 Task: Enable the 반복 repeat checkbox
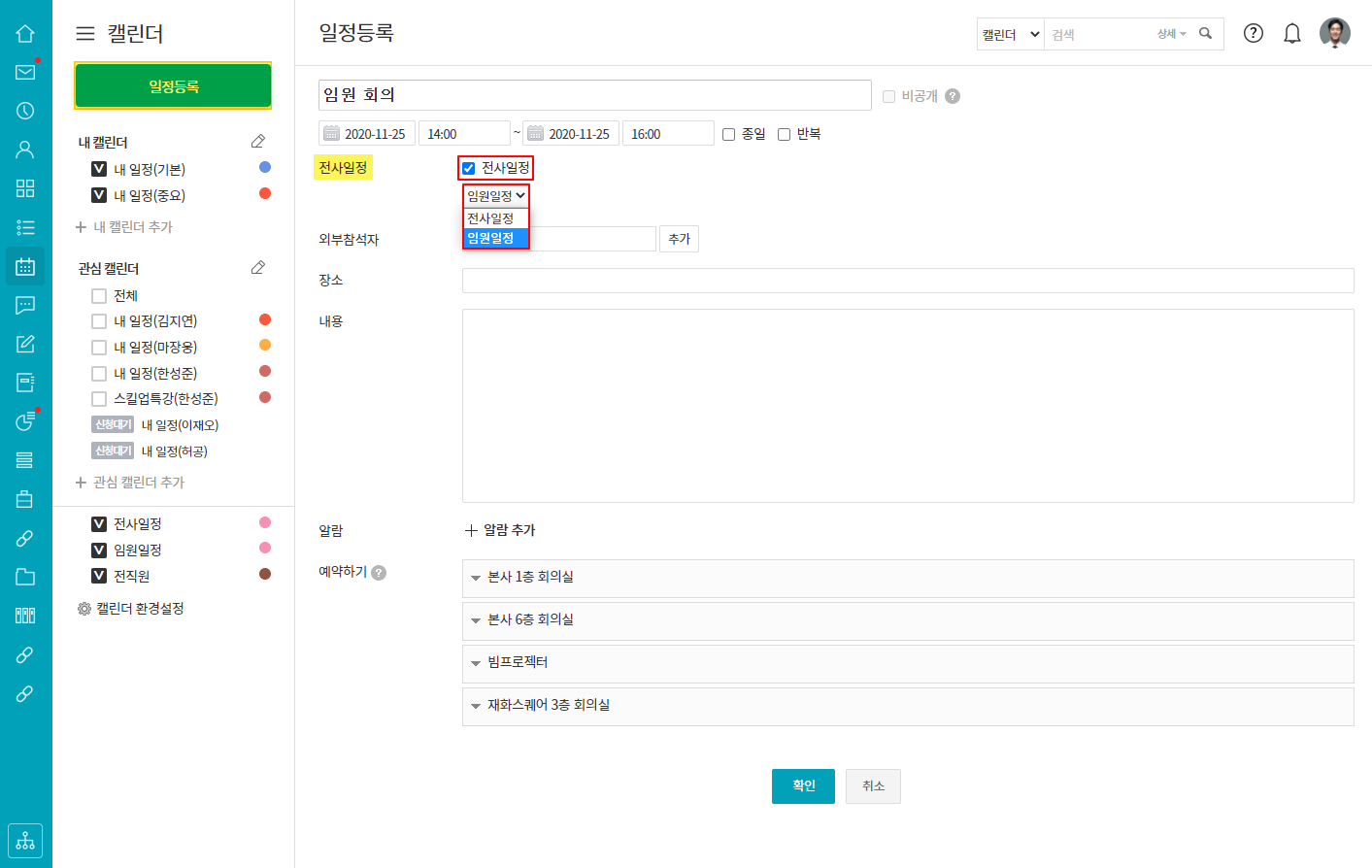(x=785, y=135)
